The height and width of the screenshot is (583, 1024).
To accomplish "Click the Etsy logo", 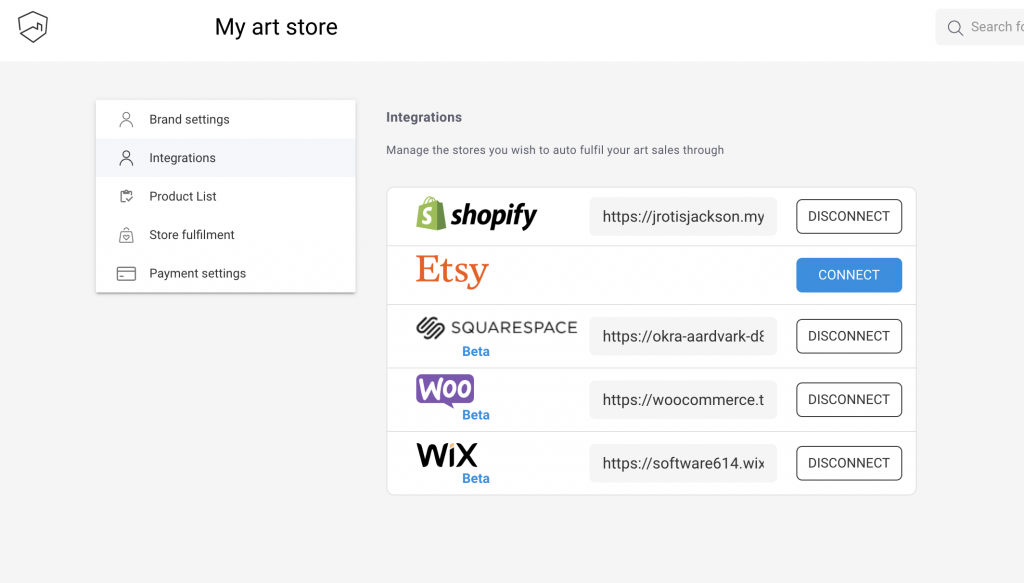I will click(x=452, y=271).
